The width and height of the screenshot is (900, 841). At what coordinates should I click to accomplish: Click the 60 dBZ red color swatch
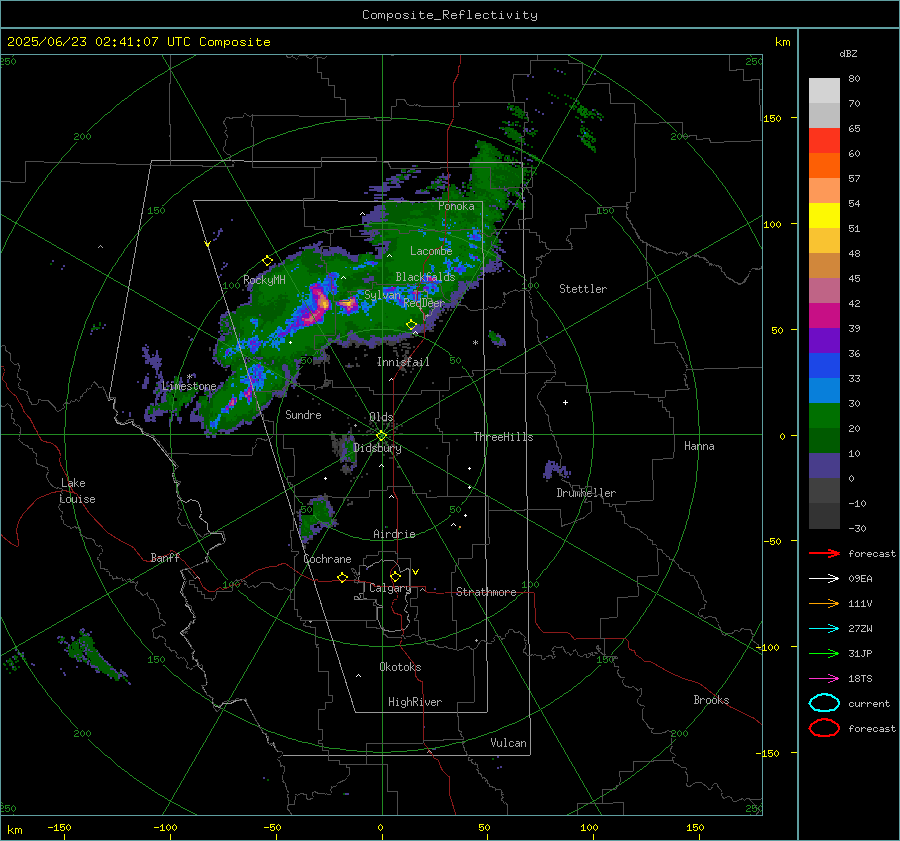(824, 141)
